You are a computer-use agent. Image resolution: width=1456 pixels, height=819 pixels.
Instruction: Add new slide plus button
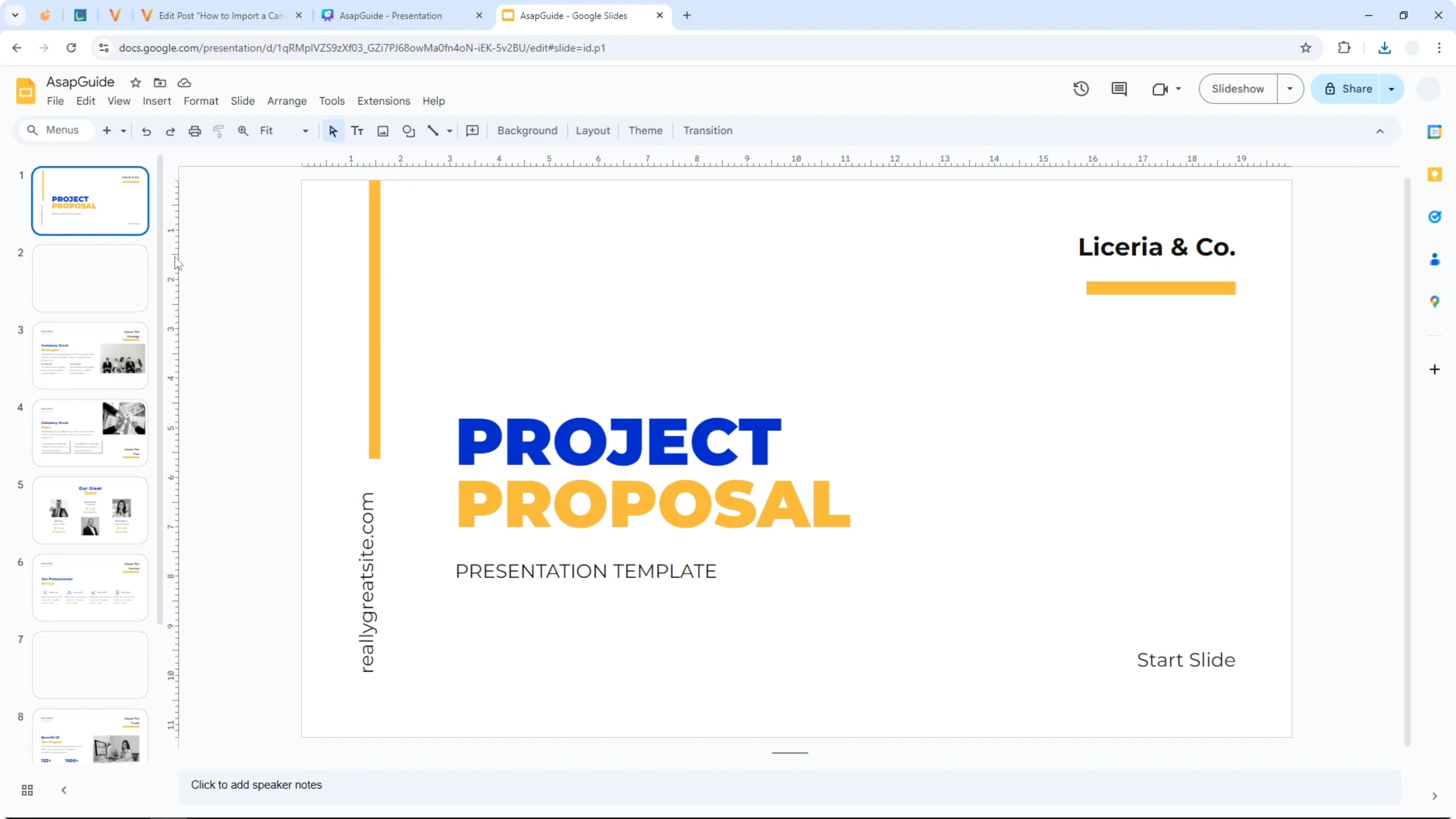107,131
